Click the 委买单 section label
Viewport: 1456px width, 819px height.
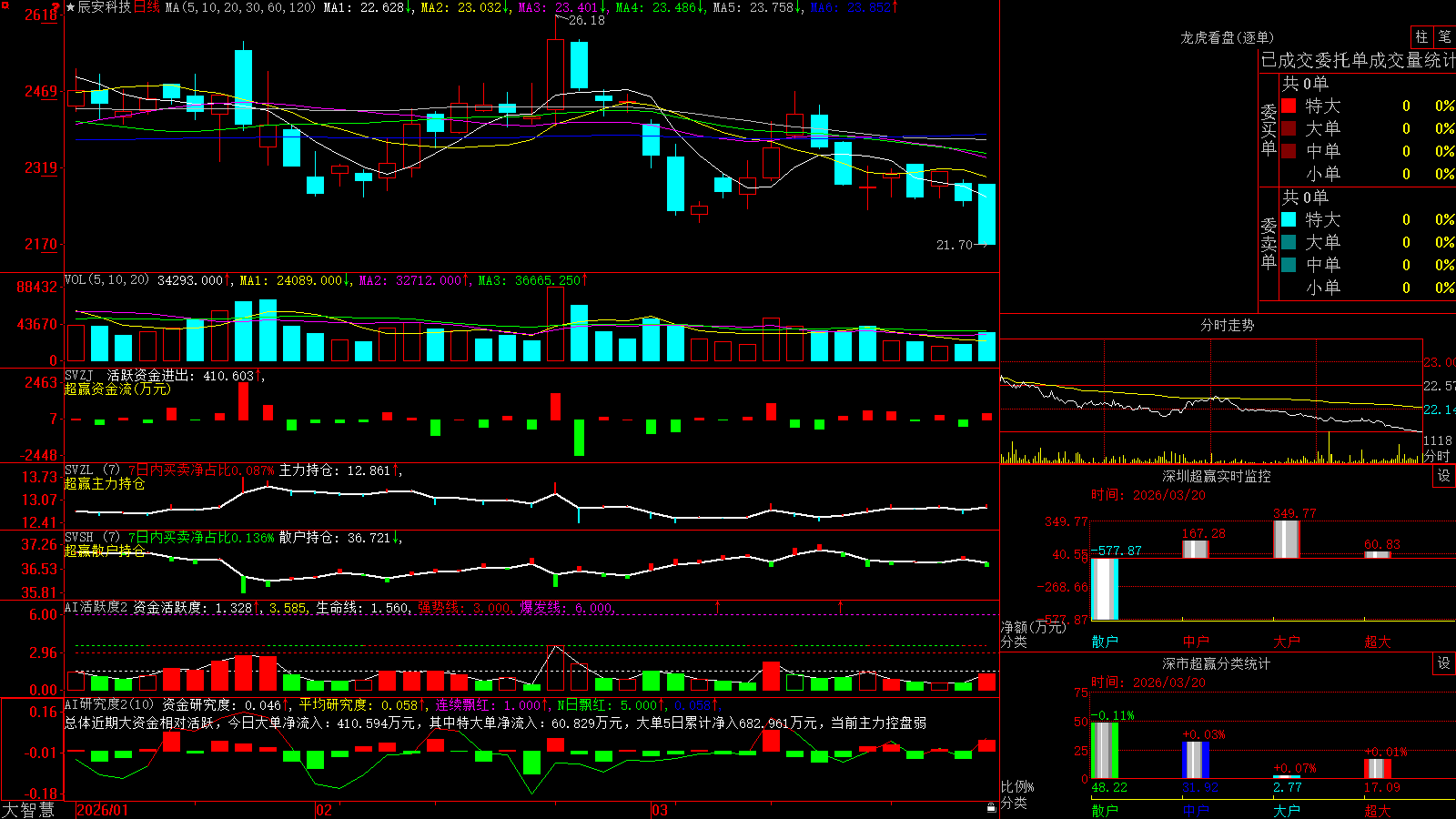pyautogui.click(x=1269, y=130)
